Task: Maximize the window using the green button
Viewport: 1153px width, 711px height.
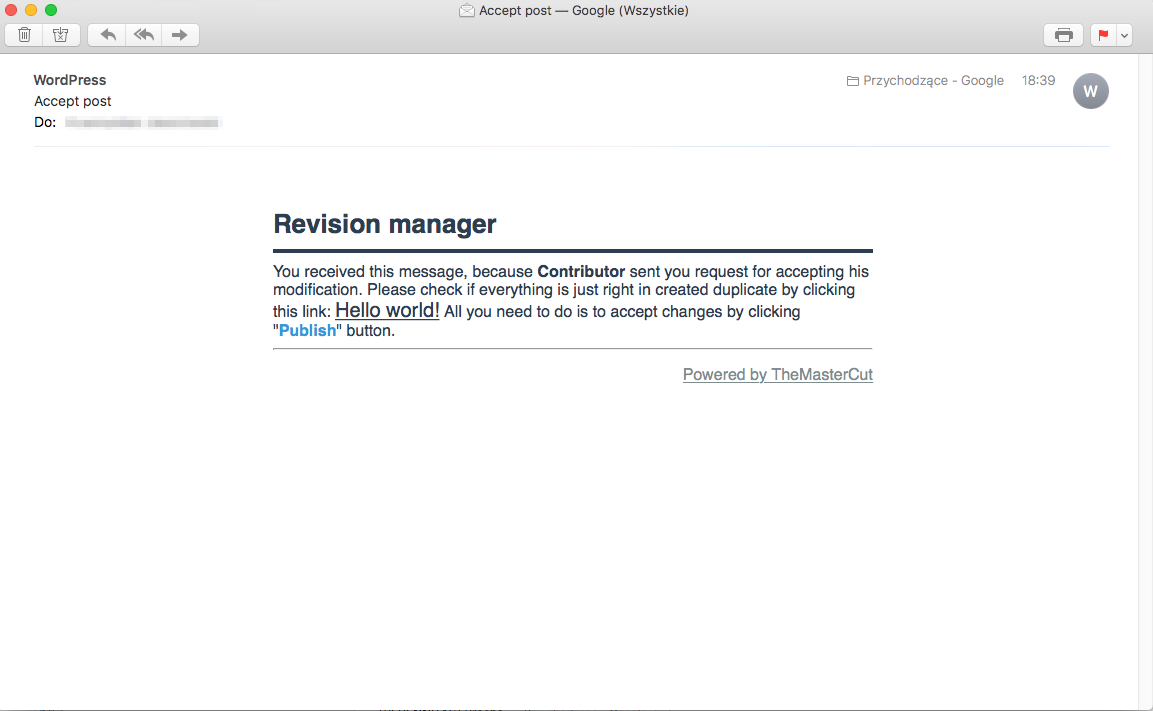Action: [51, 10]
